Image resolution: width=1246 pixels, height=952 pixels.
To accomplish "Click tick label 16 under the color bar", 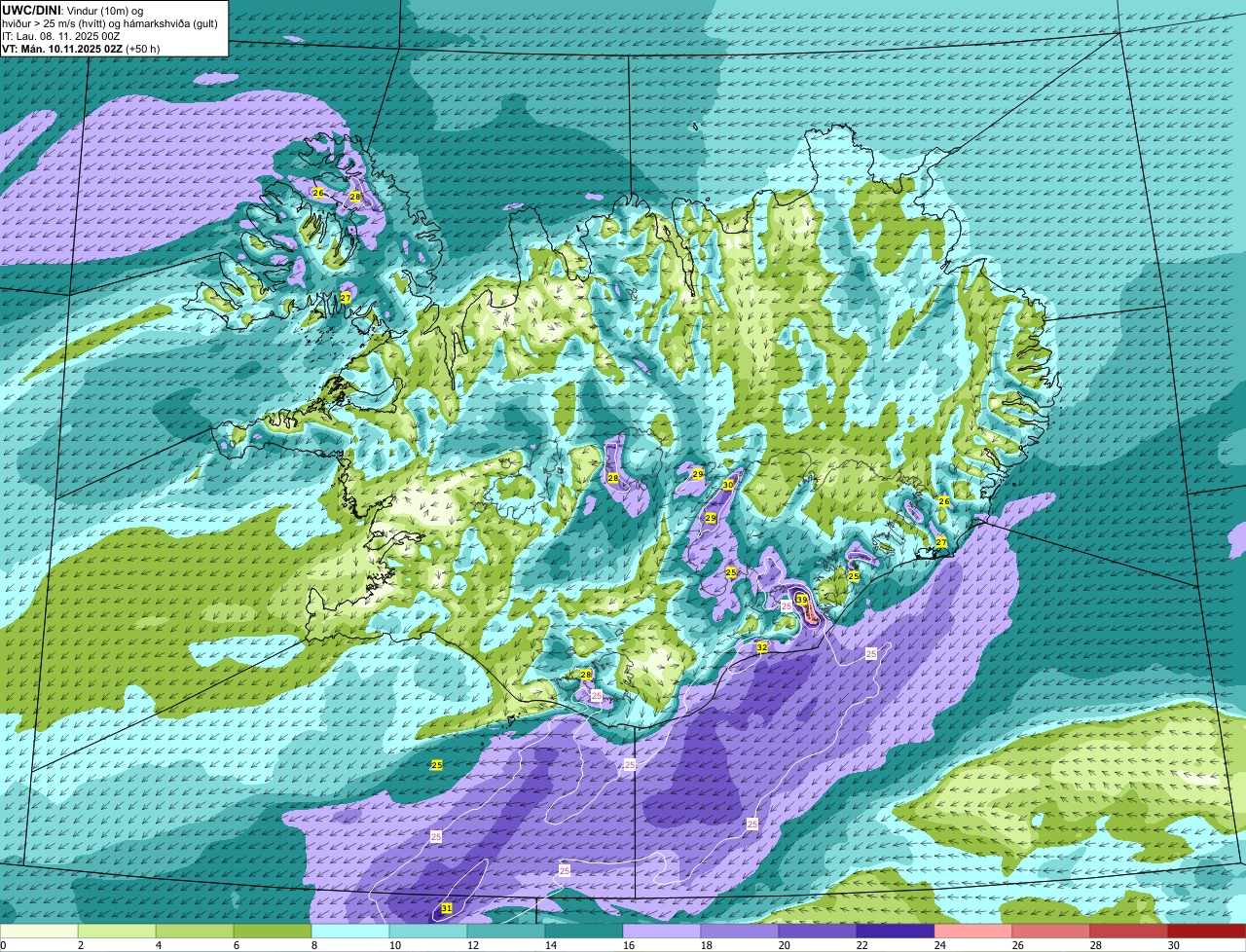I will pyautogui.click(x=629, y=945).
